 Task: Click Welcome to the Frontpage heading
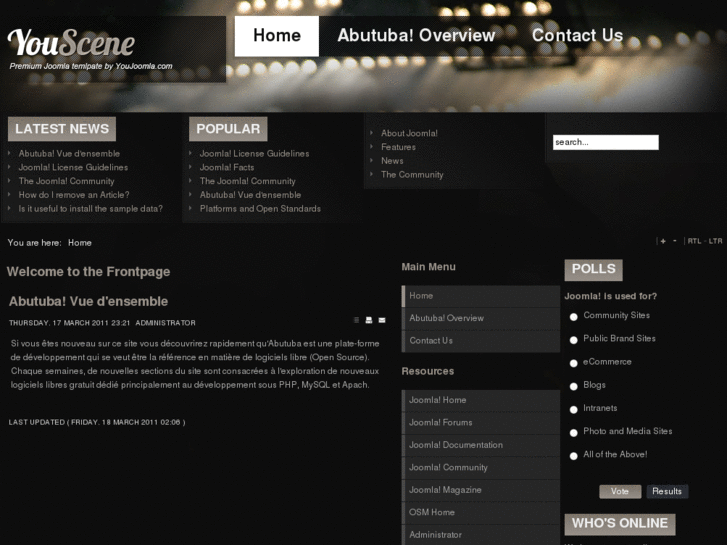(x=88, y=272)
